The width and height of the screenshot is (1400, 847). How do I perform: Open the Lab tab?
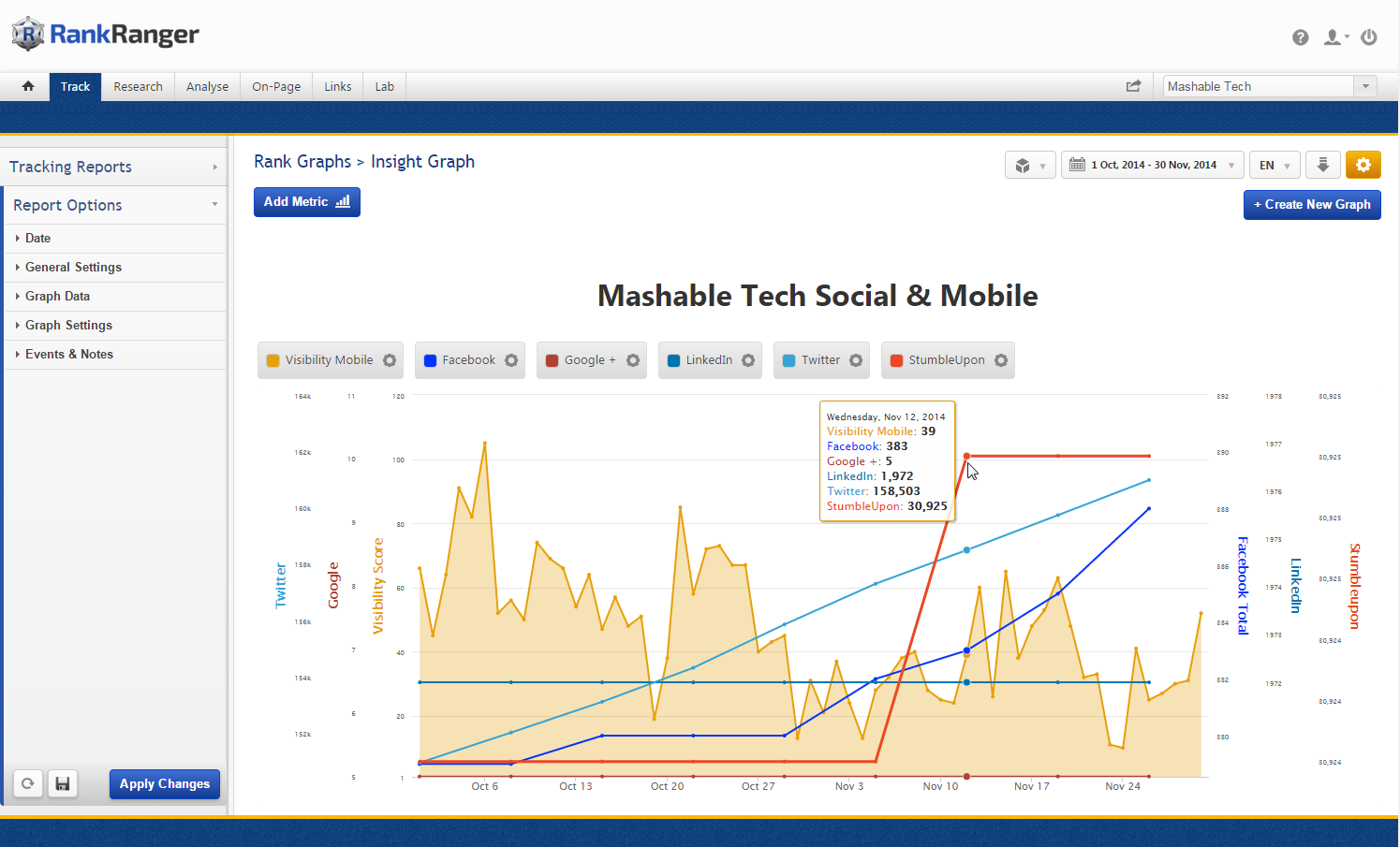(x=385, y=86)
